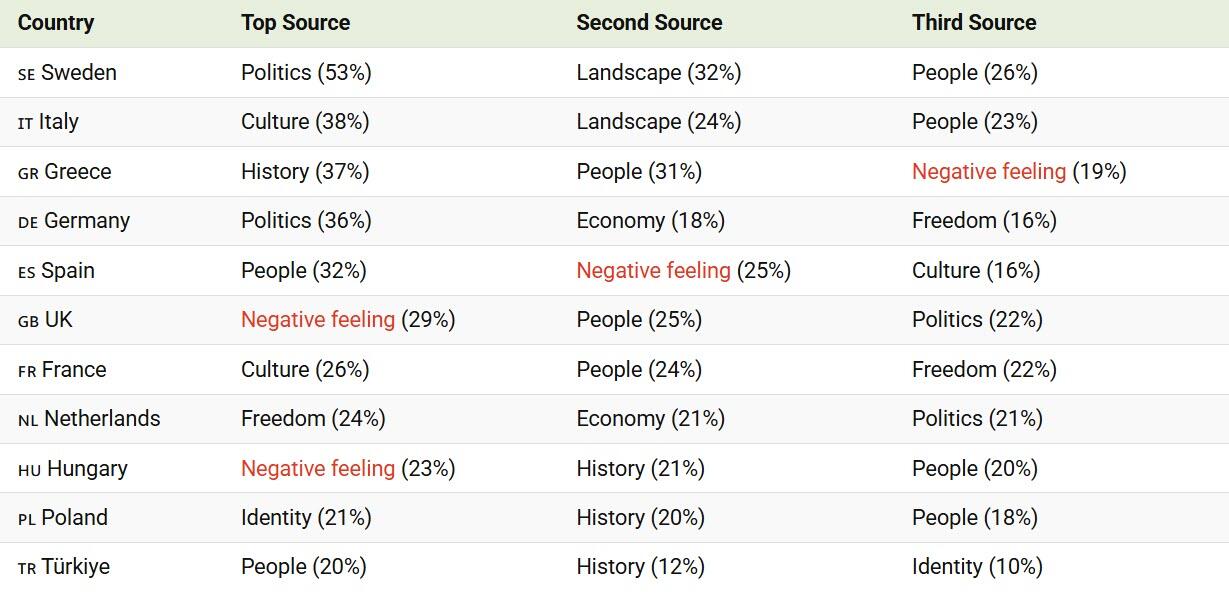Click Hungary's red Negative feeling text
This screenshot has height=594, width=1229.
(x=318, y=469)
